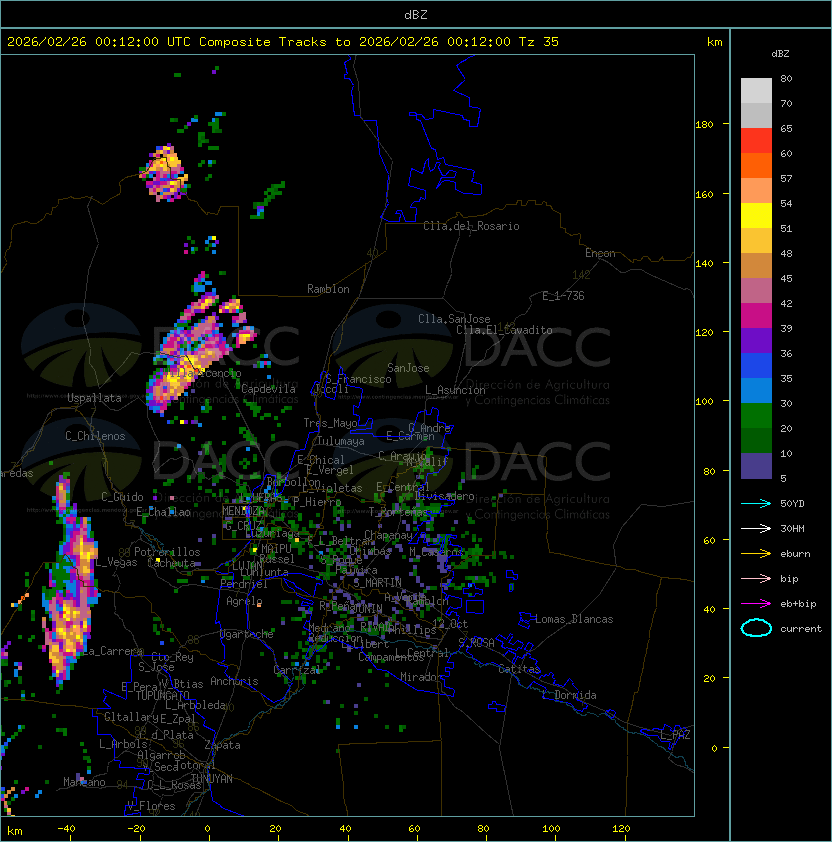This screenshot has height=842, width=832.
Task: Click the white 30HM arrow in the legend
Action: (x=756, y=529)
